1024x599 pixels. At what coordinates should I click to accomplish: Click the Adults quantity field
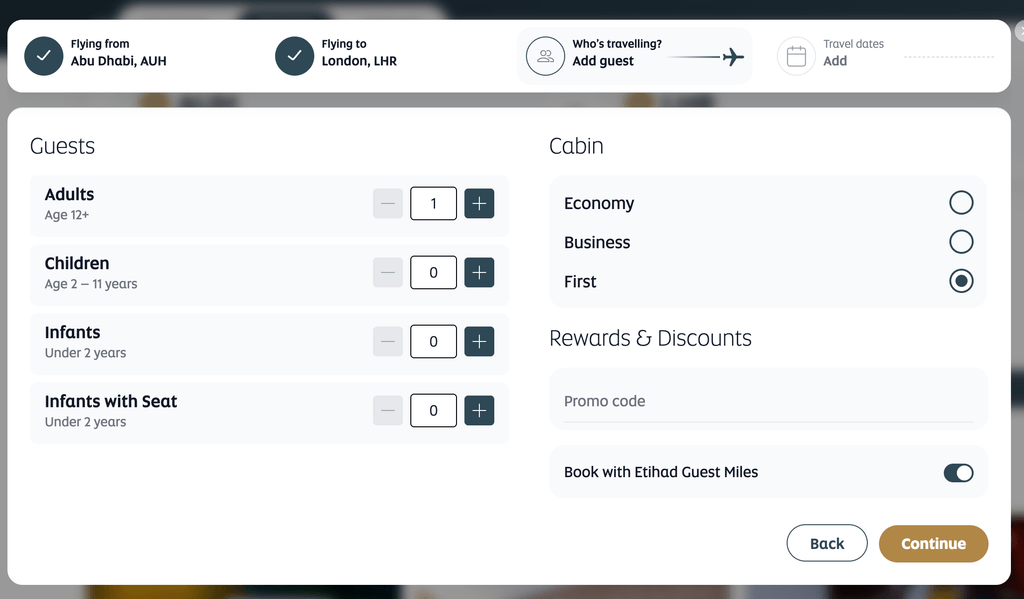pyautogui.click(x=433, y=203)
